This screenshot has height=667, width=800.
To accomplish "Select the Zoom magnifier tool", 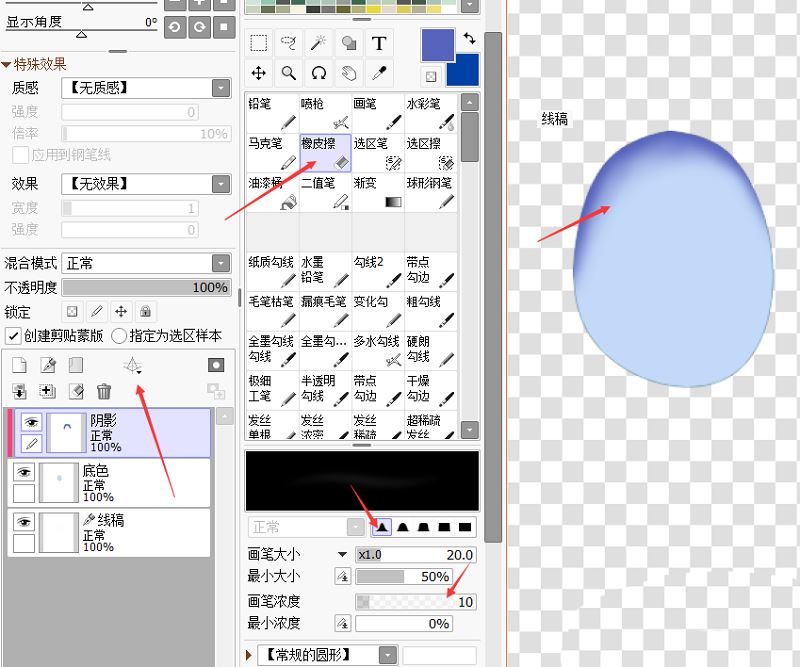I will pyautogui.click(x=288, y=73).
